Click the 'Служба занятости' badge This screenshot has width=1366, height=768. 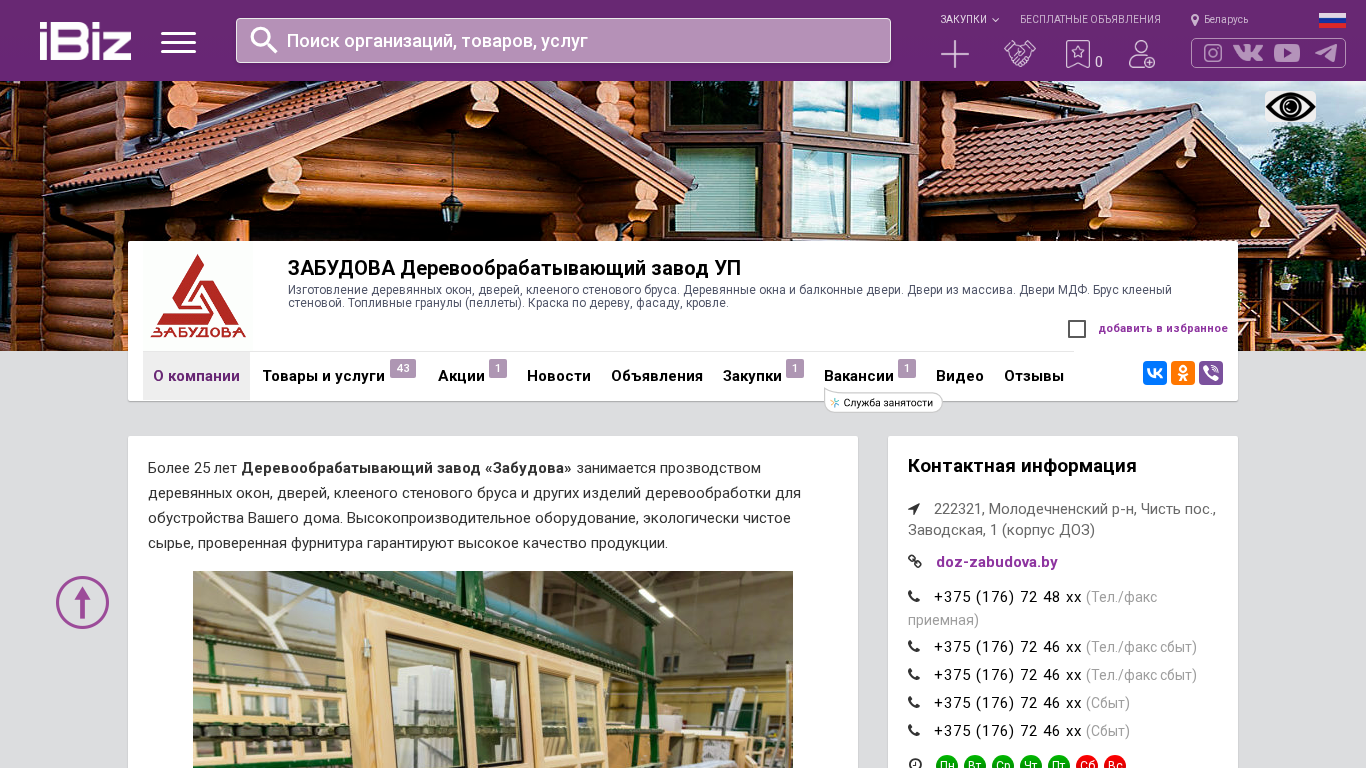point(884,402)
